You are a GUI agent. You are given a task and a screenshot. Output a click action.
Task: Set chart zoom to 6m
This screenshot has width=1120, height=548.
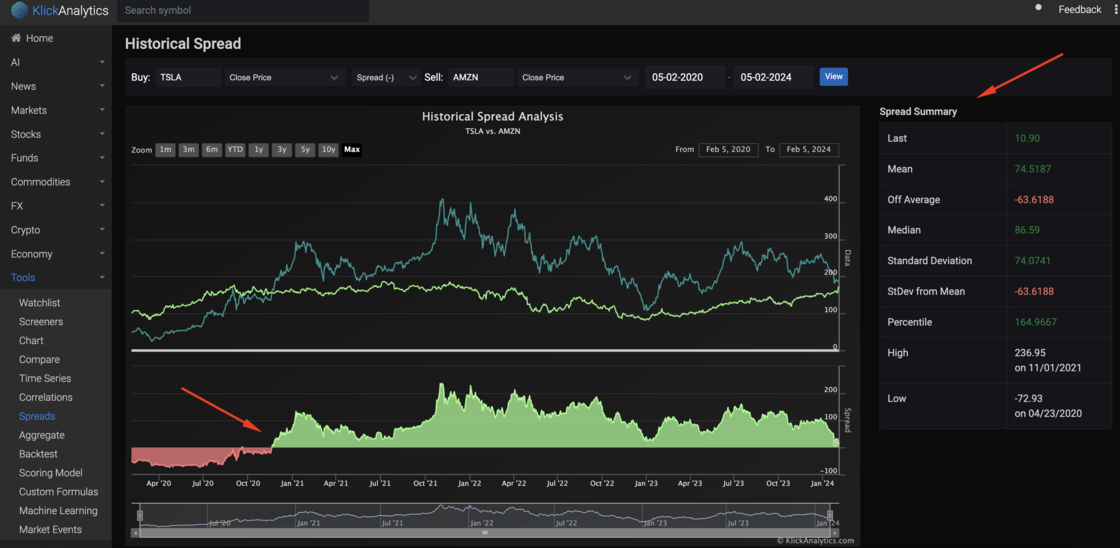click(211, 150)
